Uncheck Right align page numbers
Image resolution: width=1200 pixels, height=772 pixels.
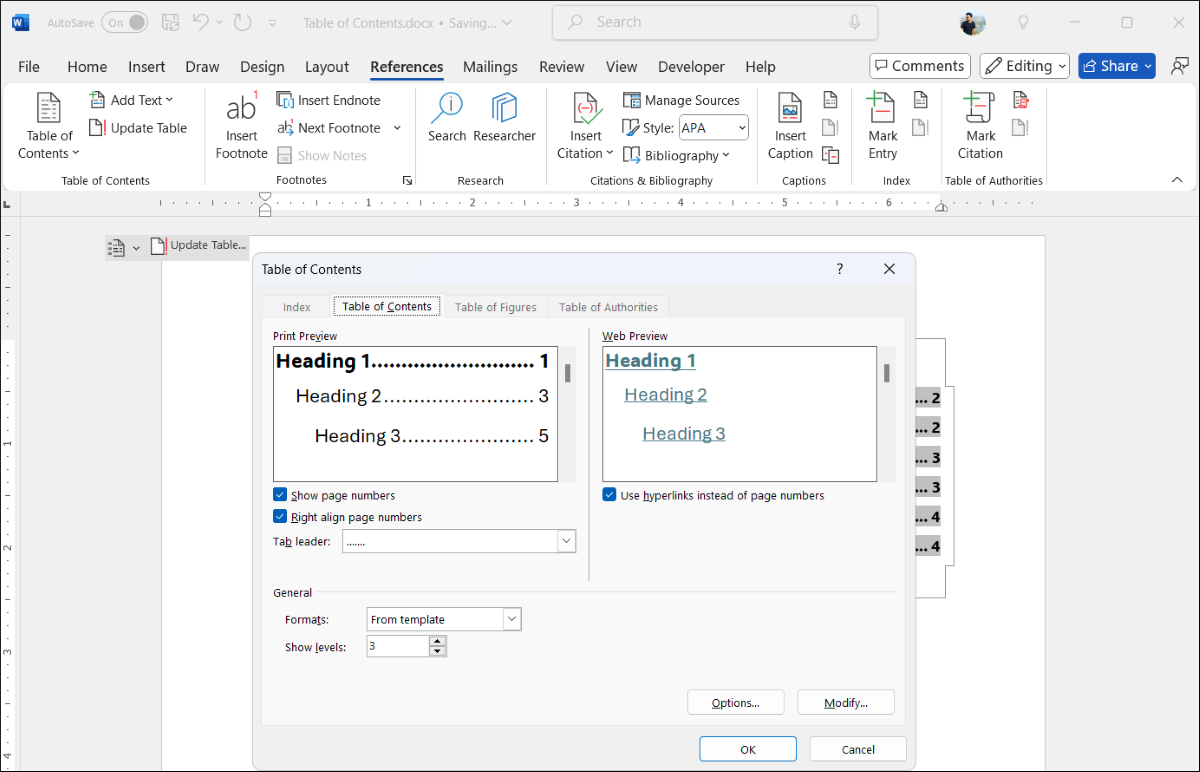[280, 517]
